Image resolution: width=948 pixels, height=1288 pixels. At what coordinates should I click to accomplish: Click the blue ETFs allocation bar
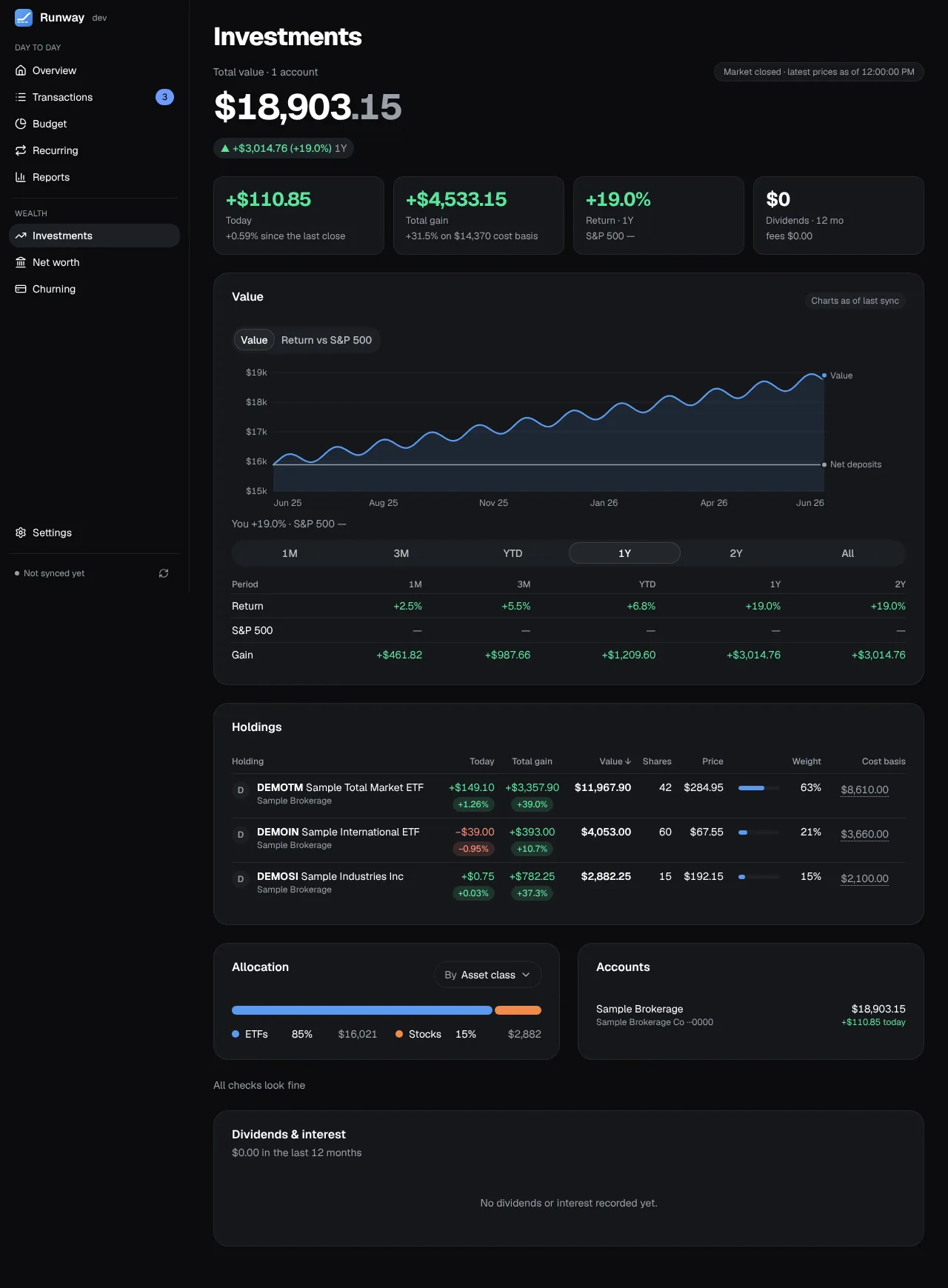(x=362, y=1010)
